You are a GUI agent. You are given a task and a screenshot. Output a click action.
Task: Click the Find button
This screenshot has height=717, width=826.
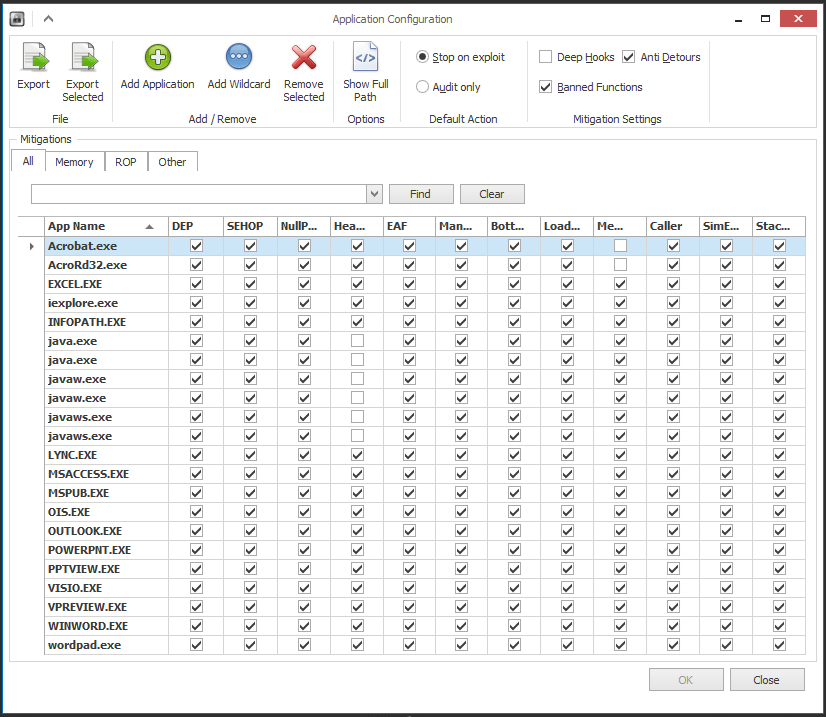click(x=421, y=194)
